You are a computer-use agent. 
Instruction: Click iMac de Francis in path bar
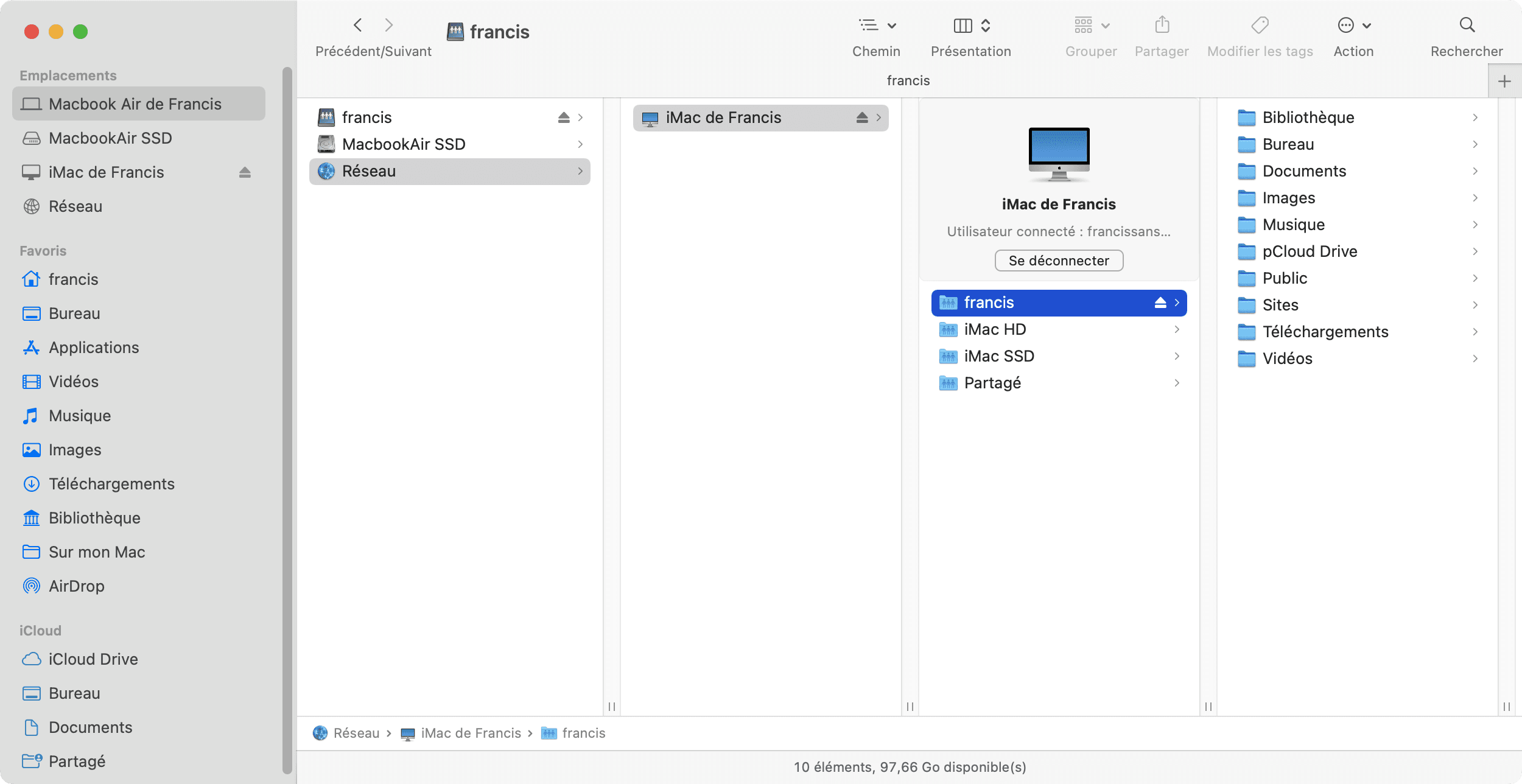click(461, 733)
